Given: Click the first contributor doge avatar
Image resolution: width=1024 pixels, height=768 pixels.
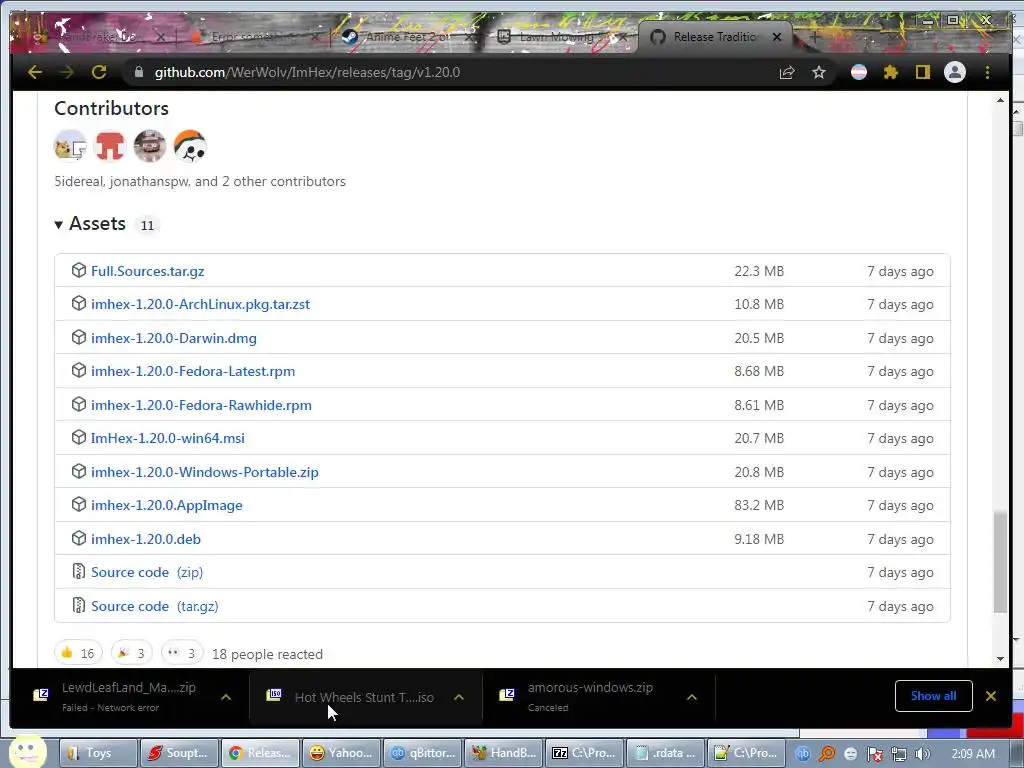Looking at the screenshot, I should click(70, 146).
